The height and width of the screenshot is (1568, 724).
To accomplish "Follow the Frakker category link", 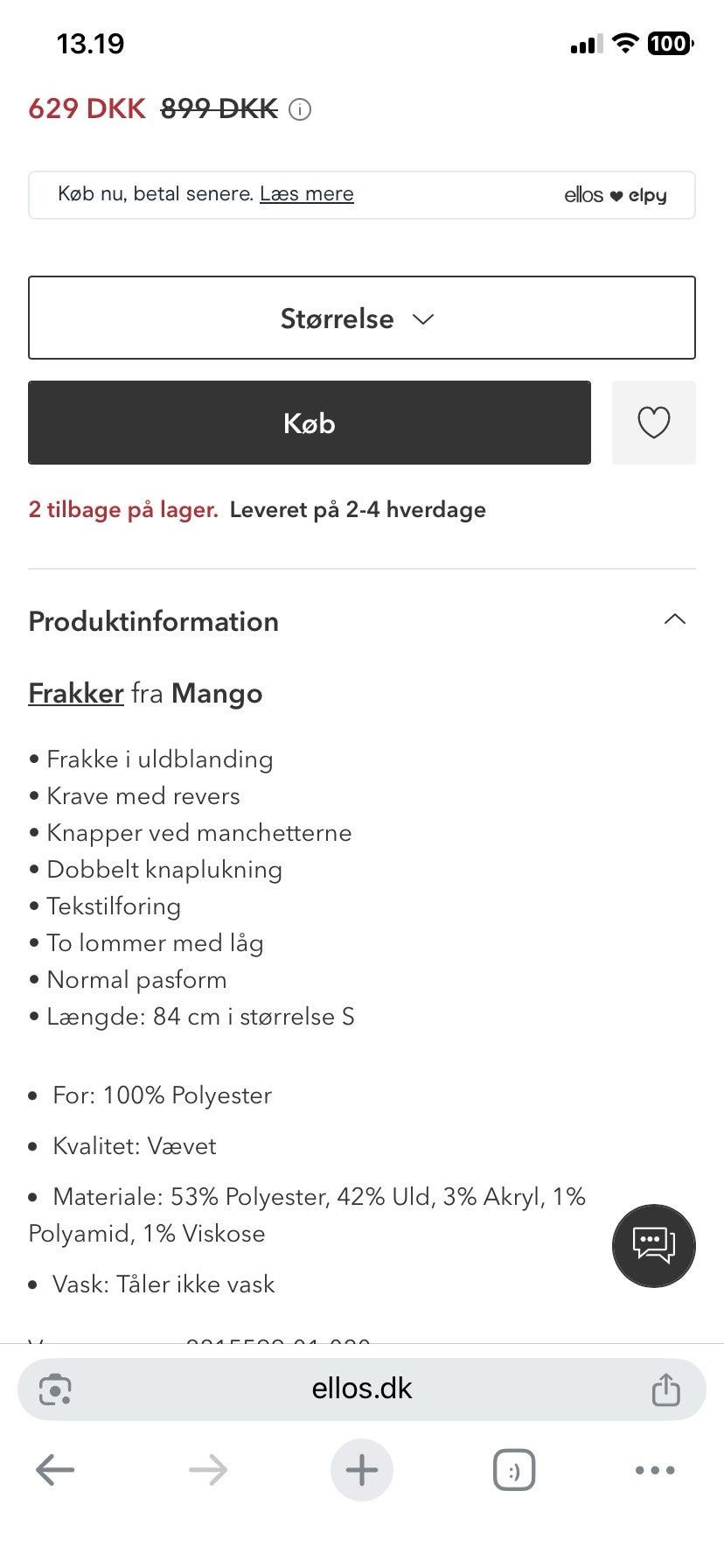I will (x=76, y=693).
